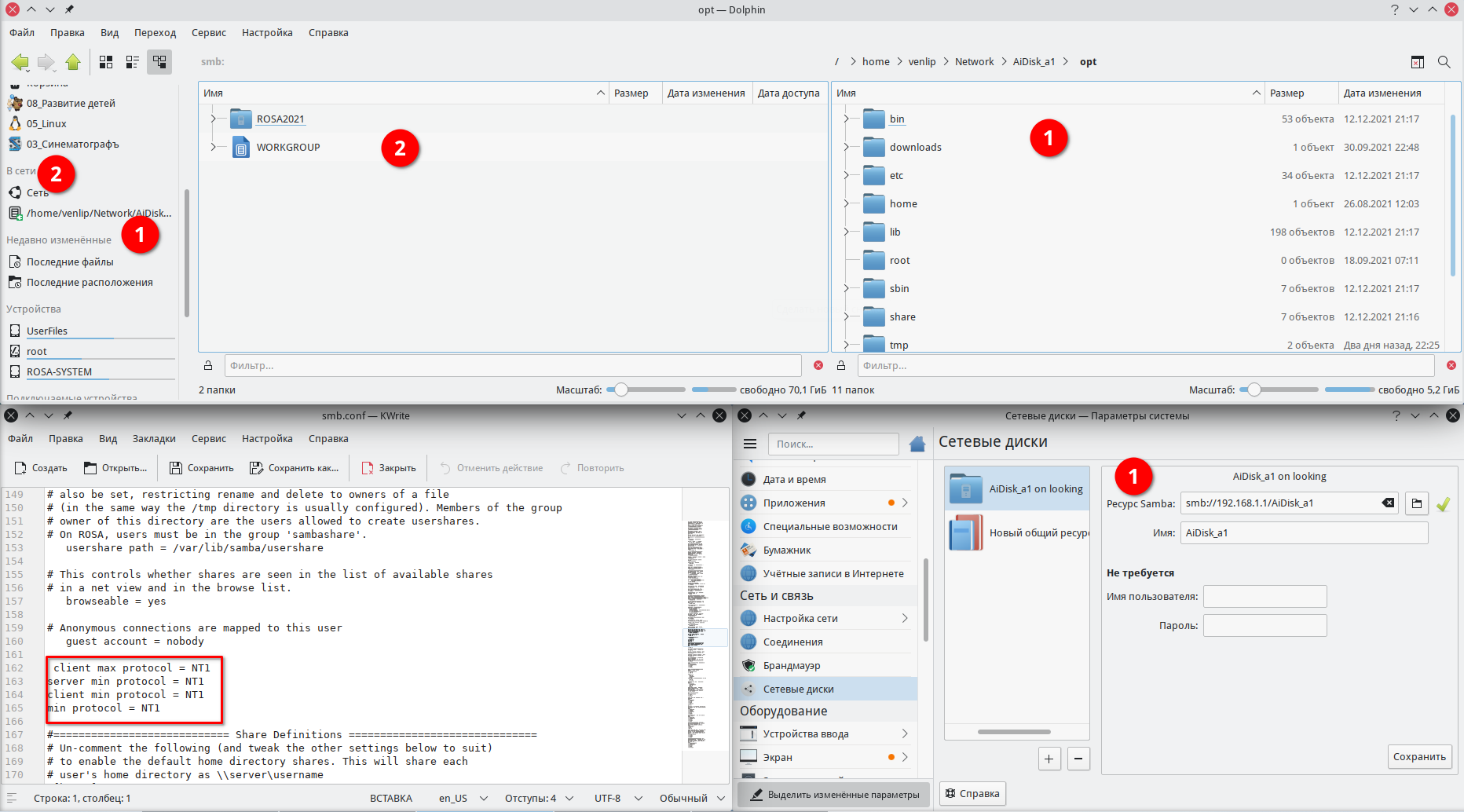1464x812 pixels.
Task: Click the home icon in System Settings
Action: pos(917,444)
